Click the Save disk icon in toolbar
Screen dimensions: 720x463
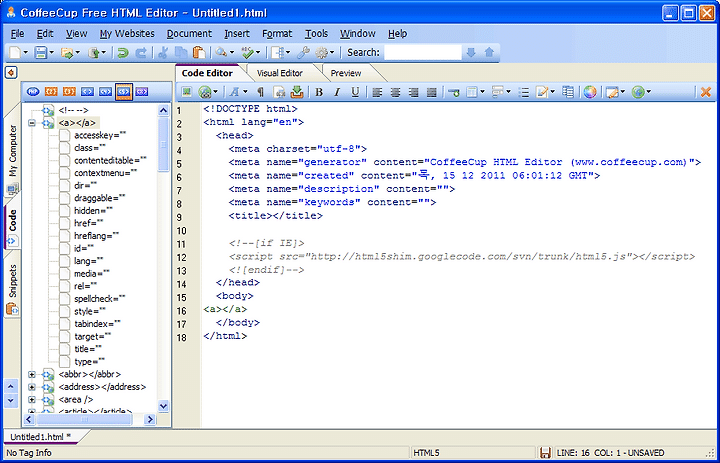coord(41,53)
